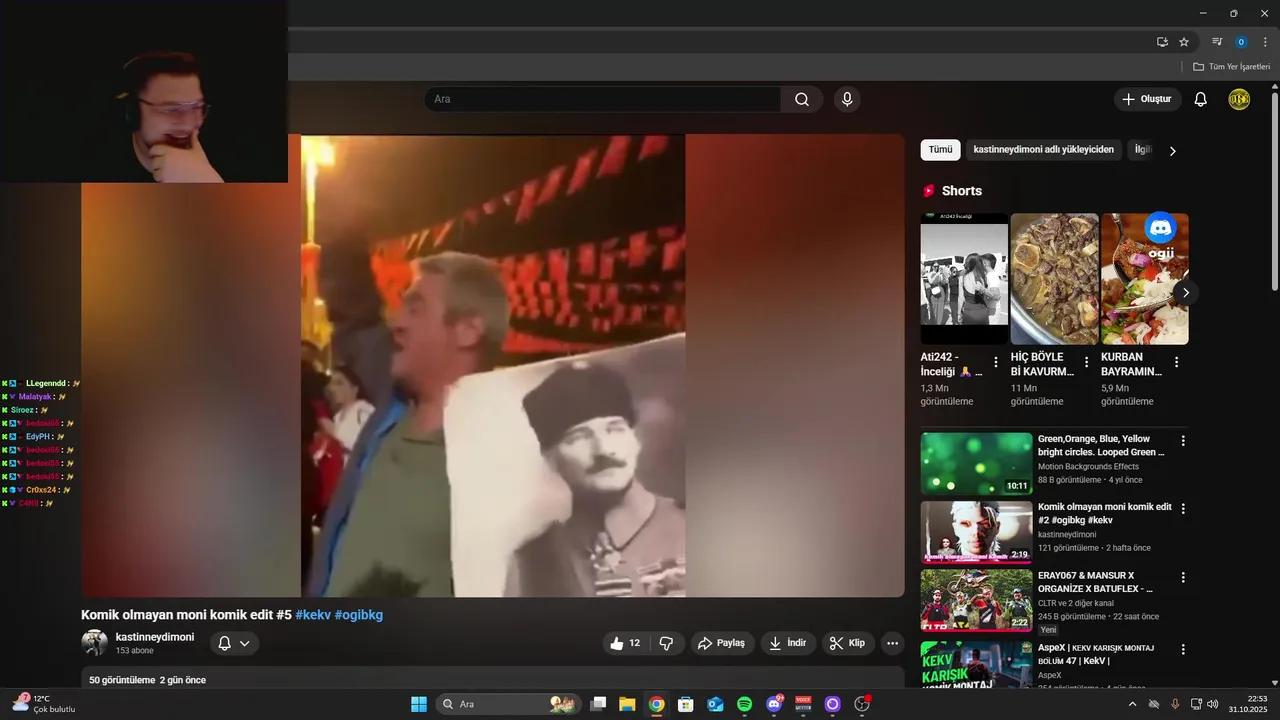Open options for Ati242 Short
Viewport: 1280px width, 720px height.
click(996, 362)
